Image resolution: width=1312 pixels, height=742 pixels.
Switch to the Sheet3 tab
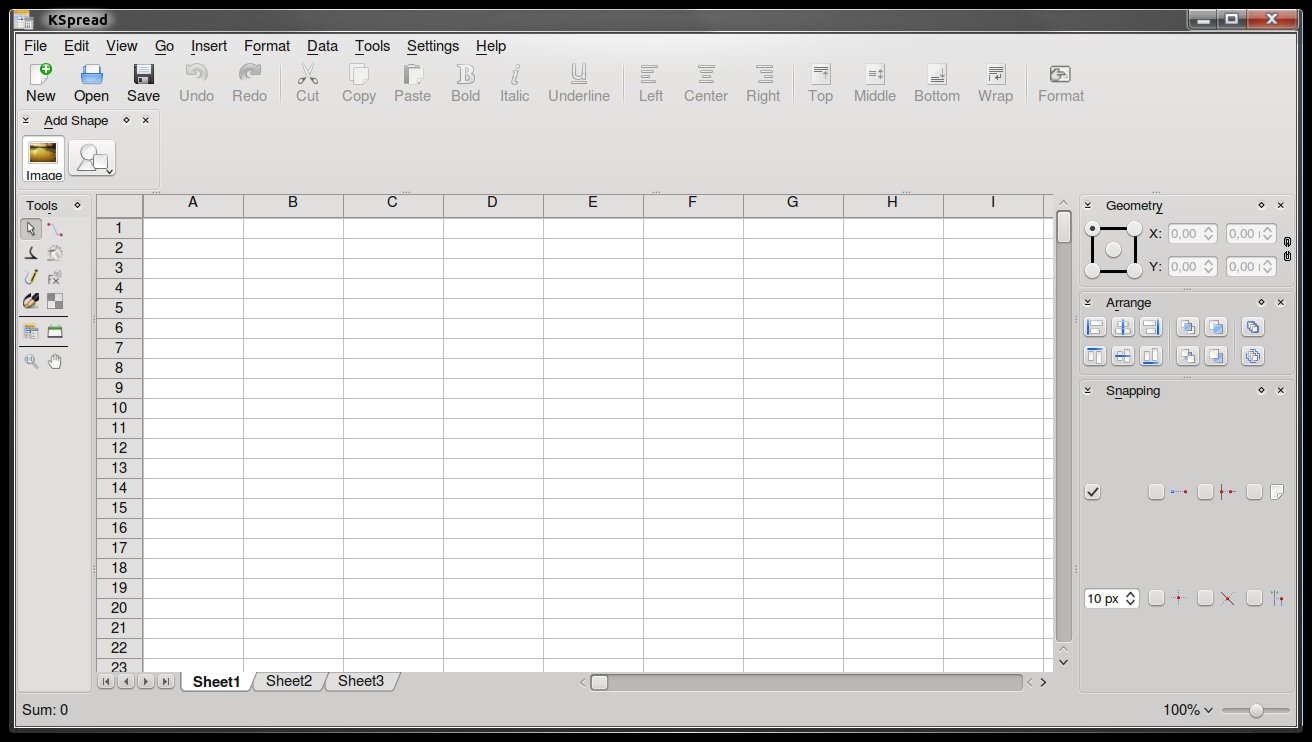(361, 681)
